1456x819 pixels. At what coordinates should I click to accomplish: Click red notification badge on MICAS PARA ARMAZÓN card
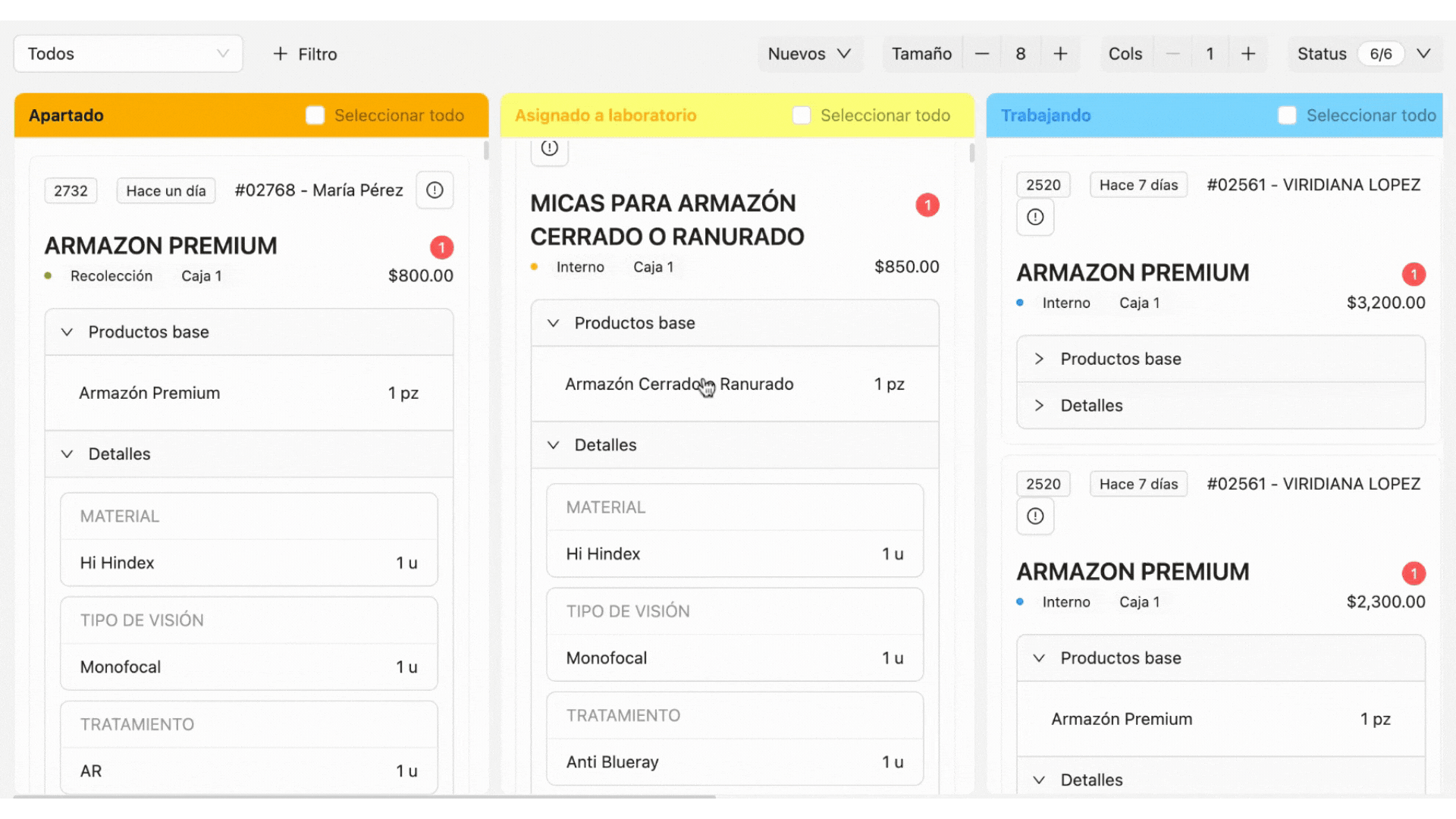[927, 205]
